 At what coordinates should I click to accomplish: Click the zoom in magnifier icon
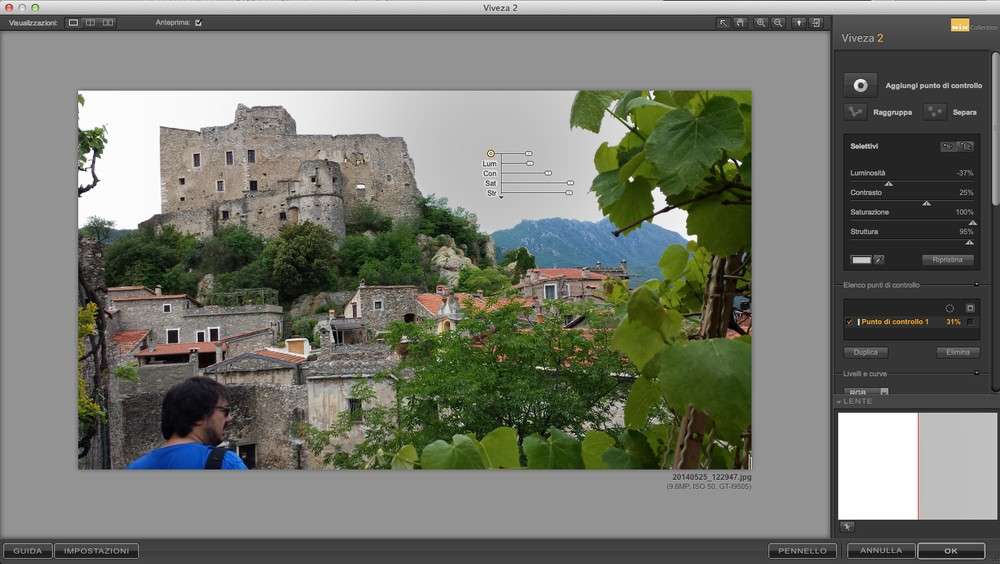pyautogui.click(x=761, y=22)
